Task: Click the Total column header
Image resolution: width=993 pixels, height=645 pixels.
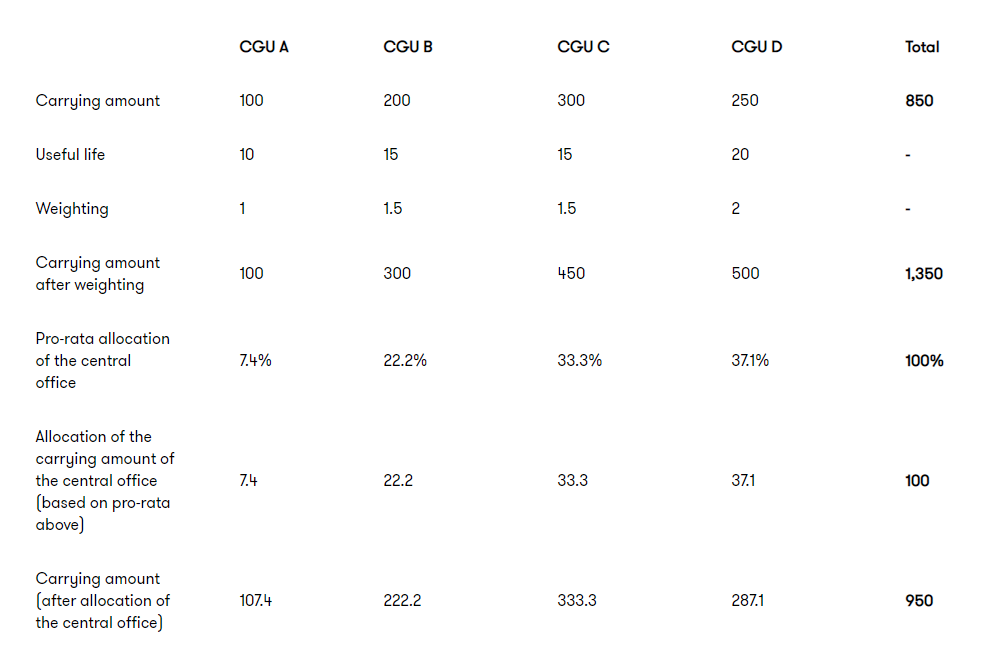Action: 922,47
